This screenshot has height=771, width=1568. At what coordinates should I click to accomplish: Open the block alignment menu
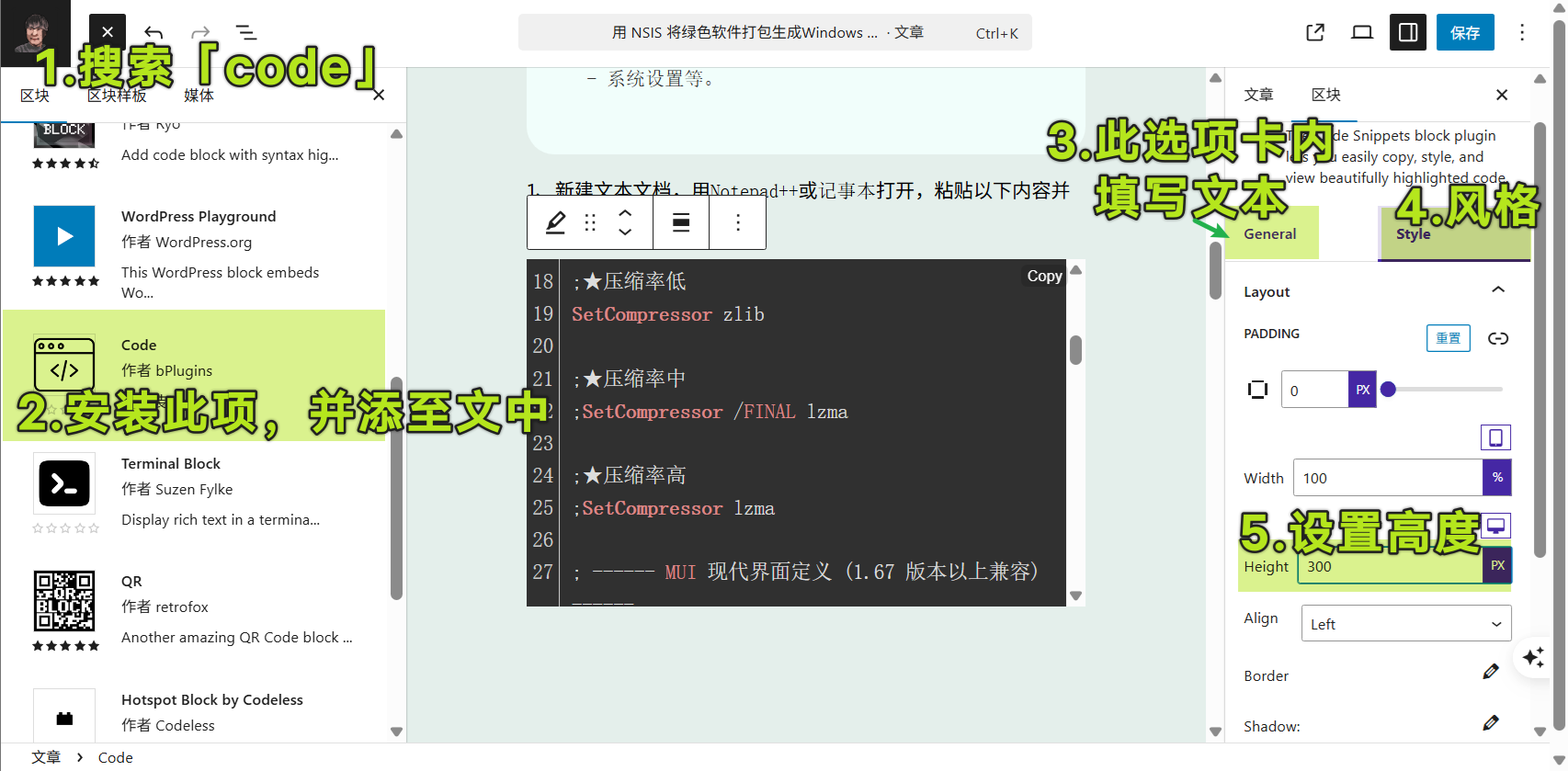pos(681,223)
